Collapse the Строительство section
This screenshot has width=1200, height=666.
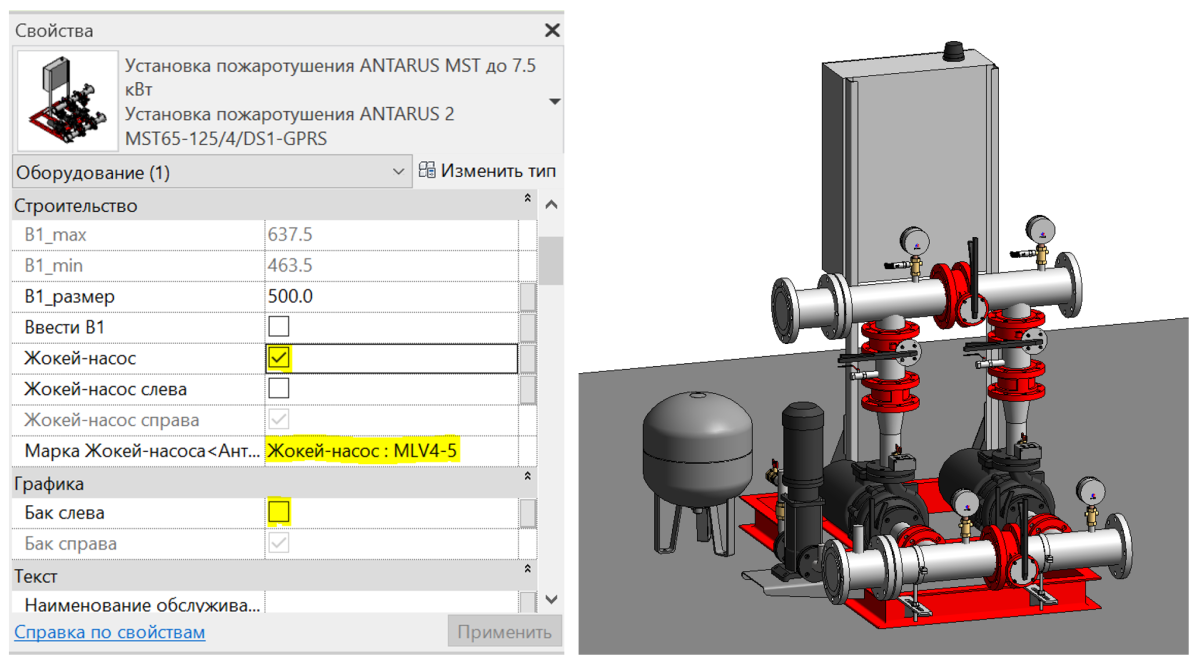528,200
